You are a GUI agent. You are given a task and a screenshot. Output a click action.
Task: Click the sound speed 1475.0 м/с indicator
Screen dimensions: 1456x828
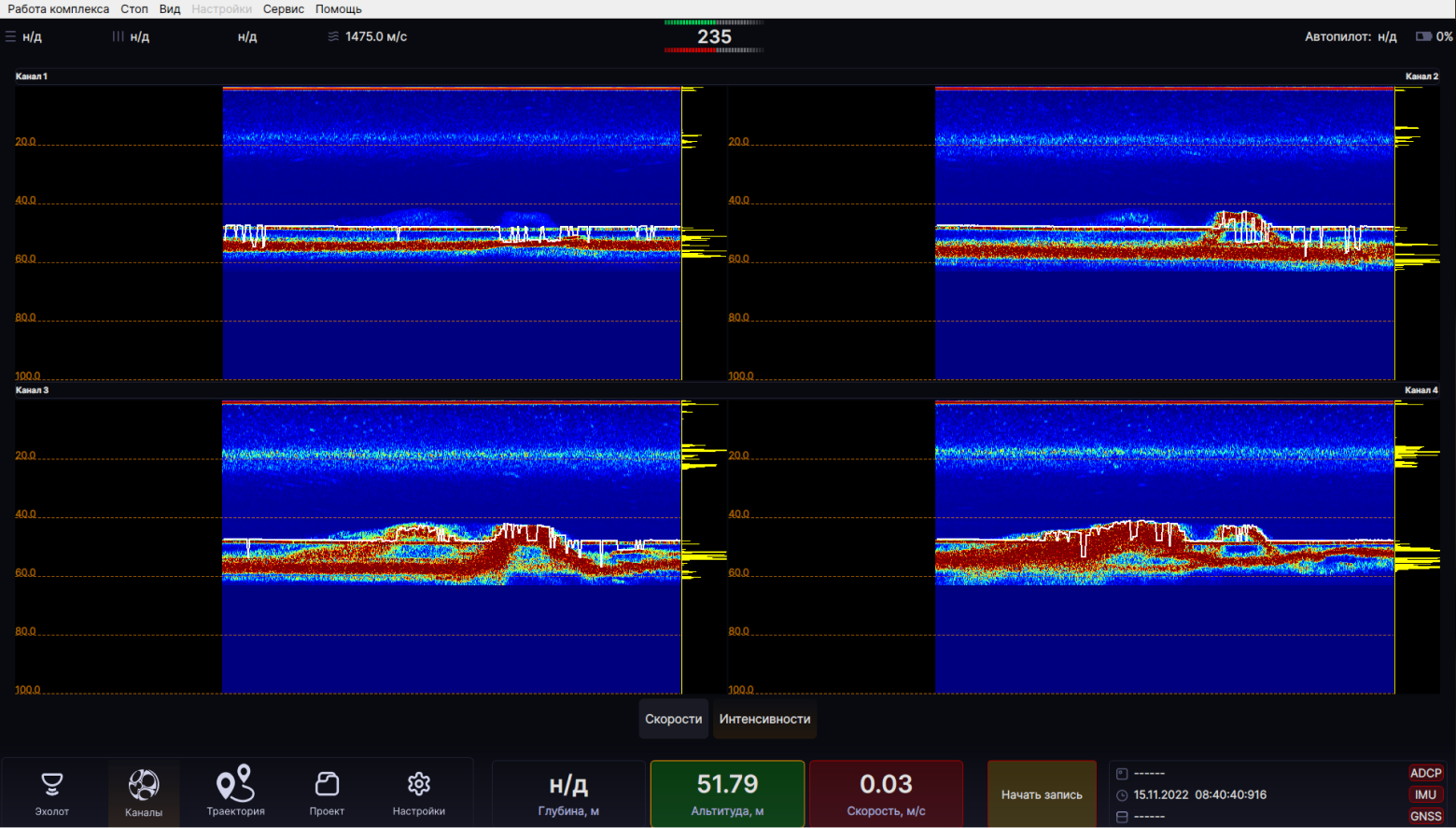(x=368, y=36)
